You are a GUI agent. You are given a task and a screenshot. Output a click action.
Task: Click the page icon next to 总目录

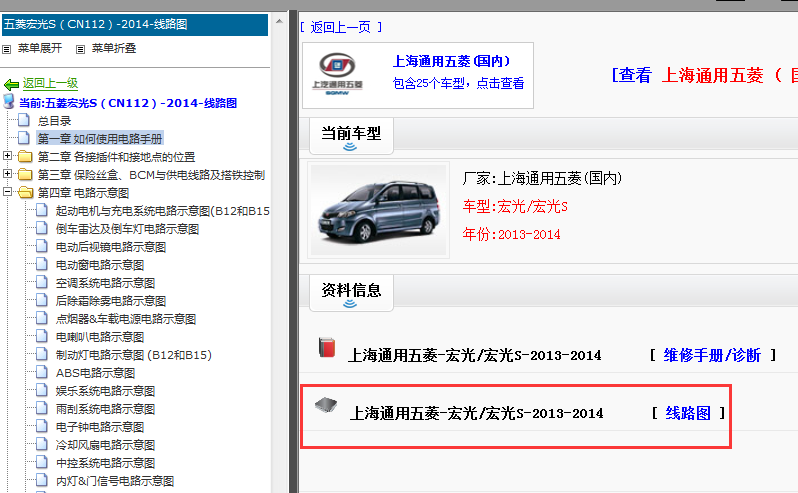[x=24, y=120]
